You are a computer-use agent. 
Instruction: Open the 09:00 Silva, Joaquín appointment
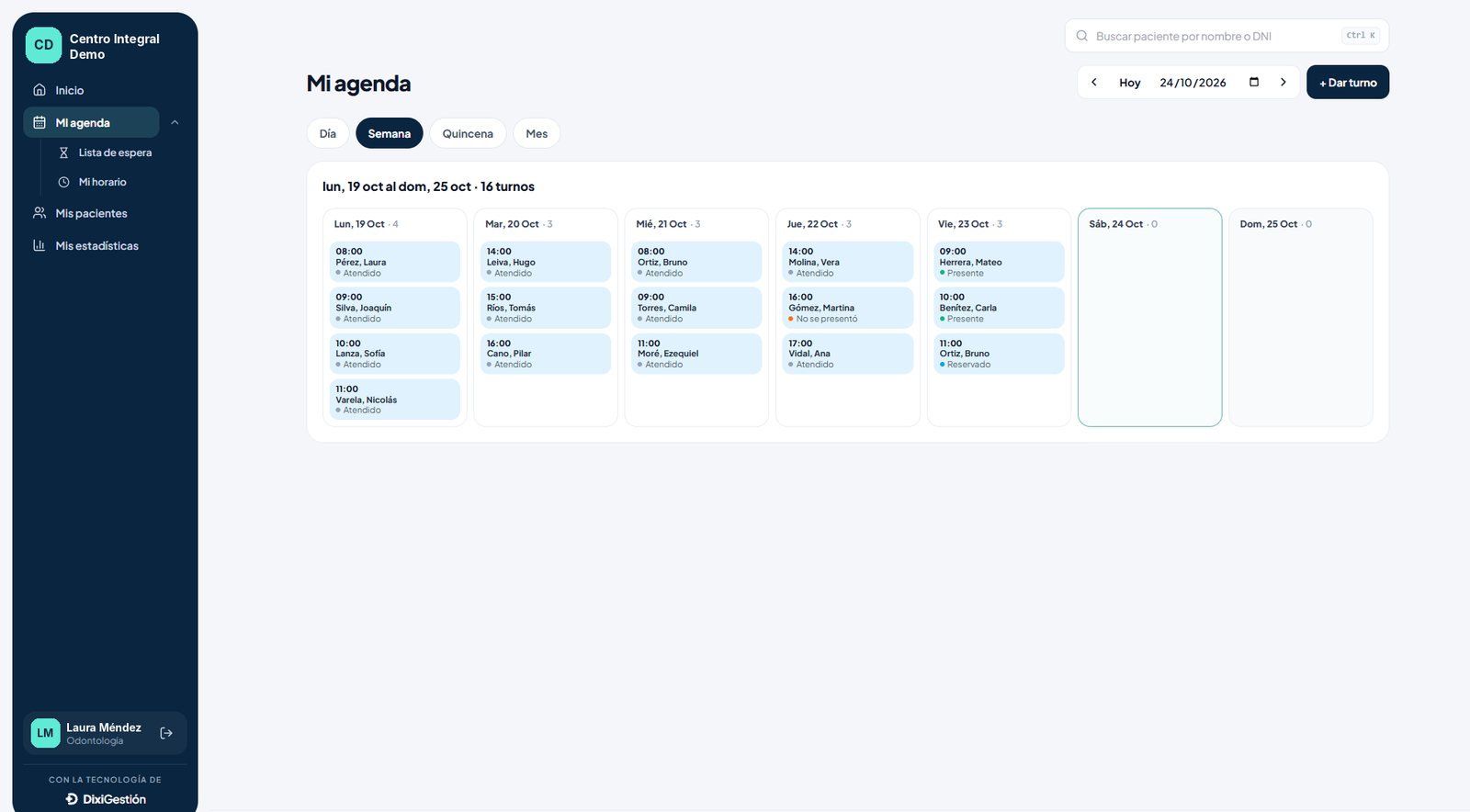[x=395, y=308]
